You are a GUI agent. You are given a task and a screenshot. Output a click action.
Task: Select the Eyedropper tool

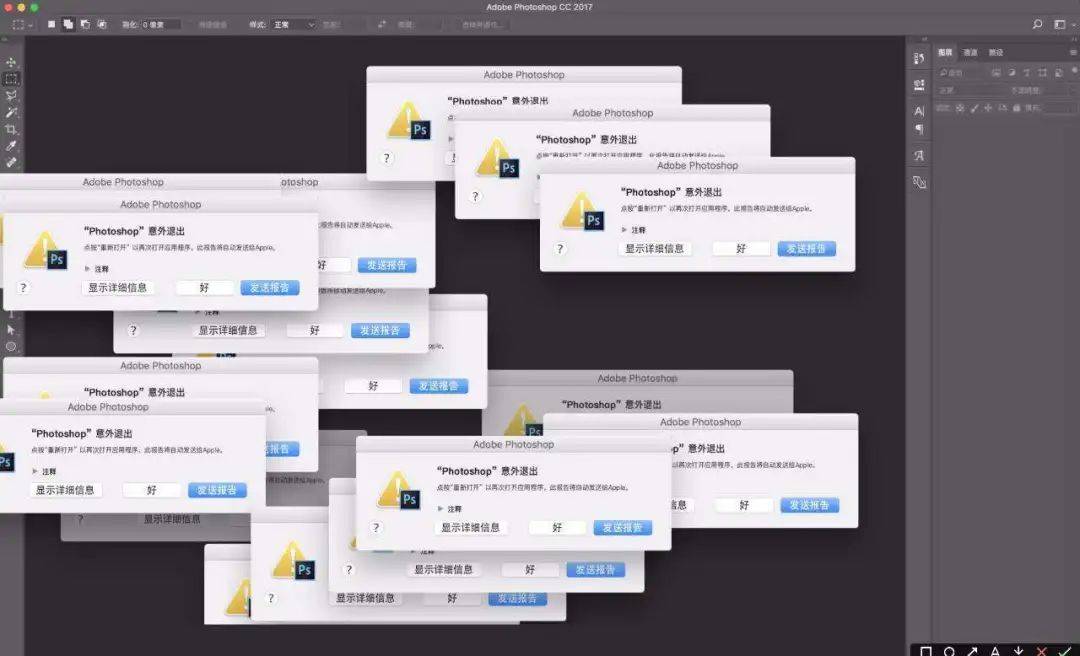(x=11, y=145)
